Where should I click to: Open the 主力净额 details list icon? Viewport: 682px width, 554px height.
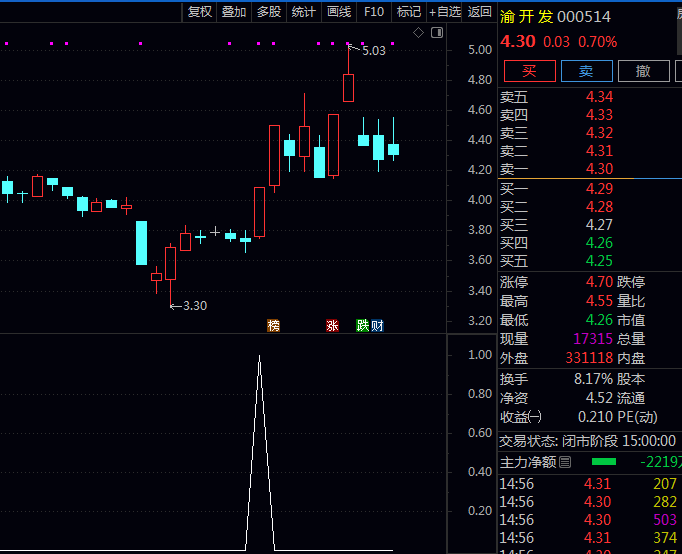[565, 462]
